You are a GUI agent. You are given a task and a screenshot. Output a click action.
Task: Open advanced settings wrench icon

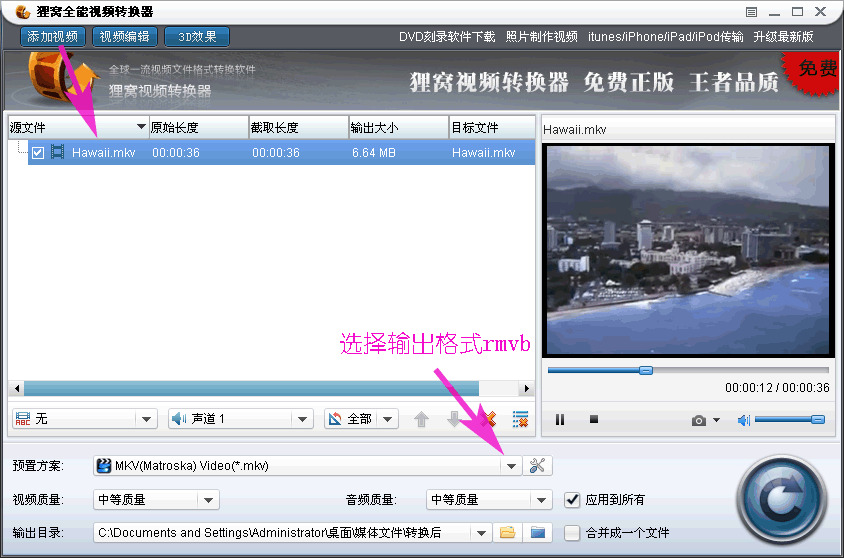click(537, 466)
